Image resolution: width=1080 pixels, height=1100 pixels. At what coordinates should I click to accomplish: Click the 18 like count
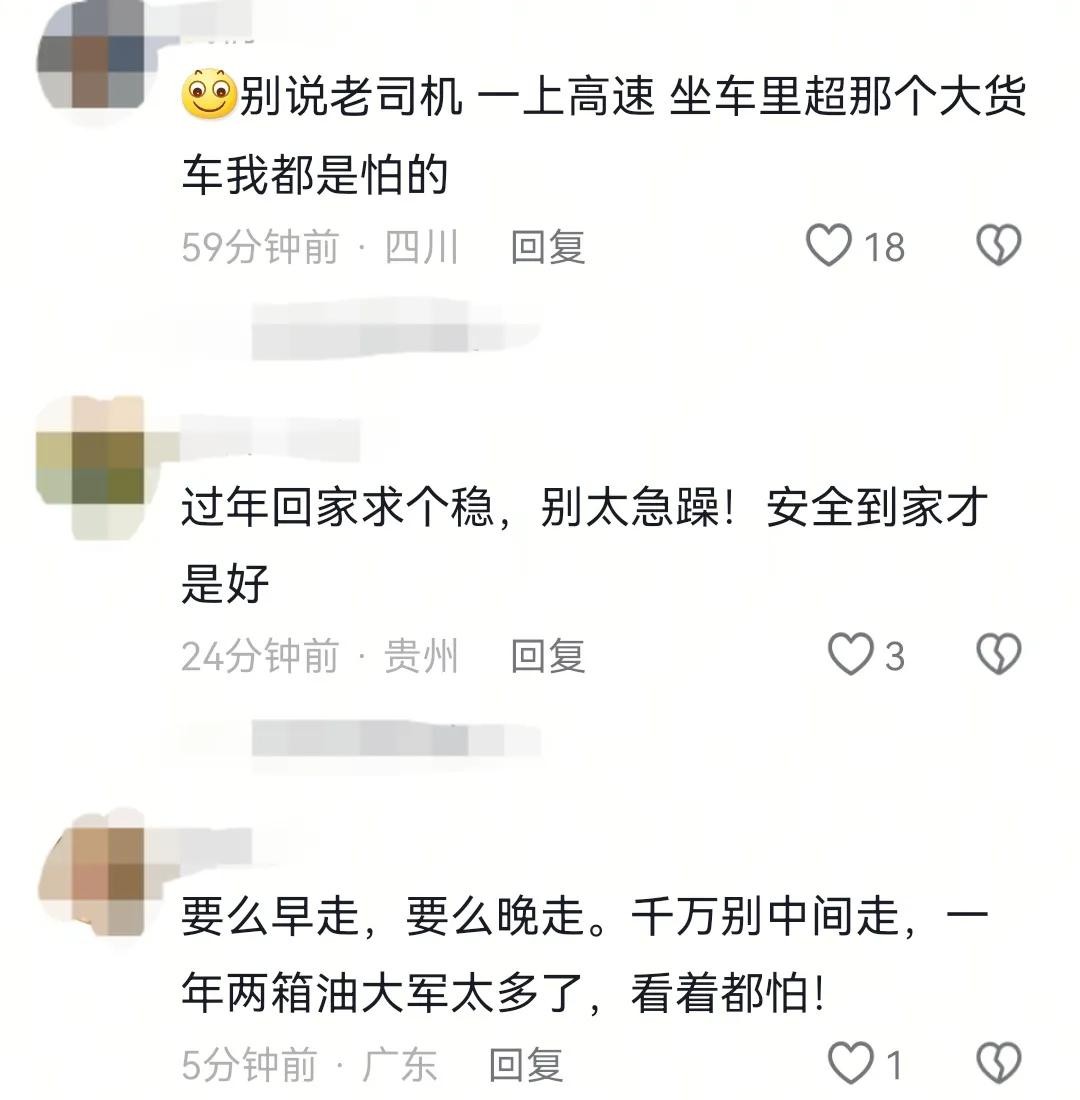click(x=884, y=247)
